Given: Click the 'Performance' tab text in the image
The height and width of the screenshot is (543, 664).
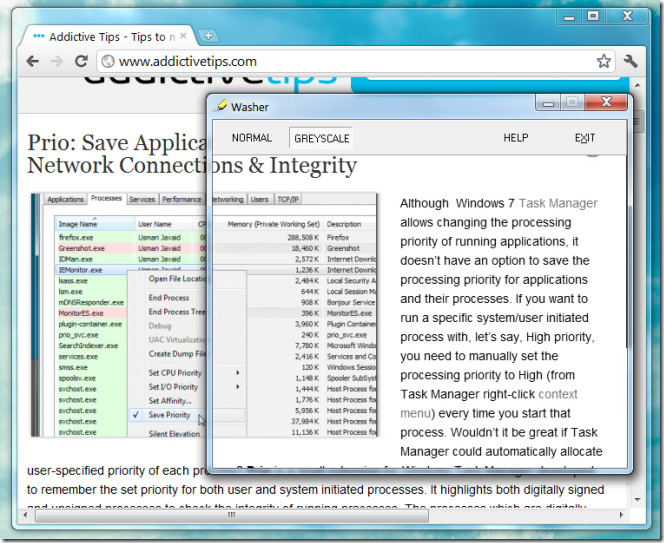Looking at the screenshot, I should pos(181,199).
